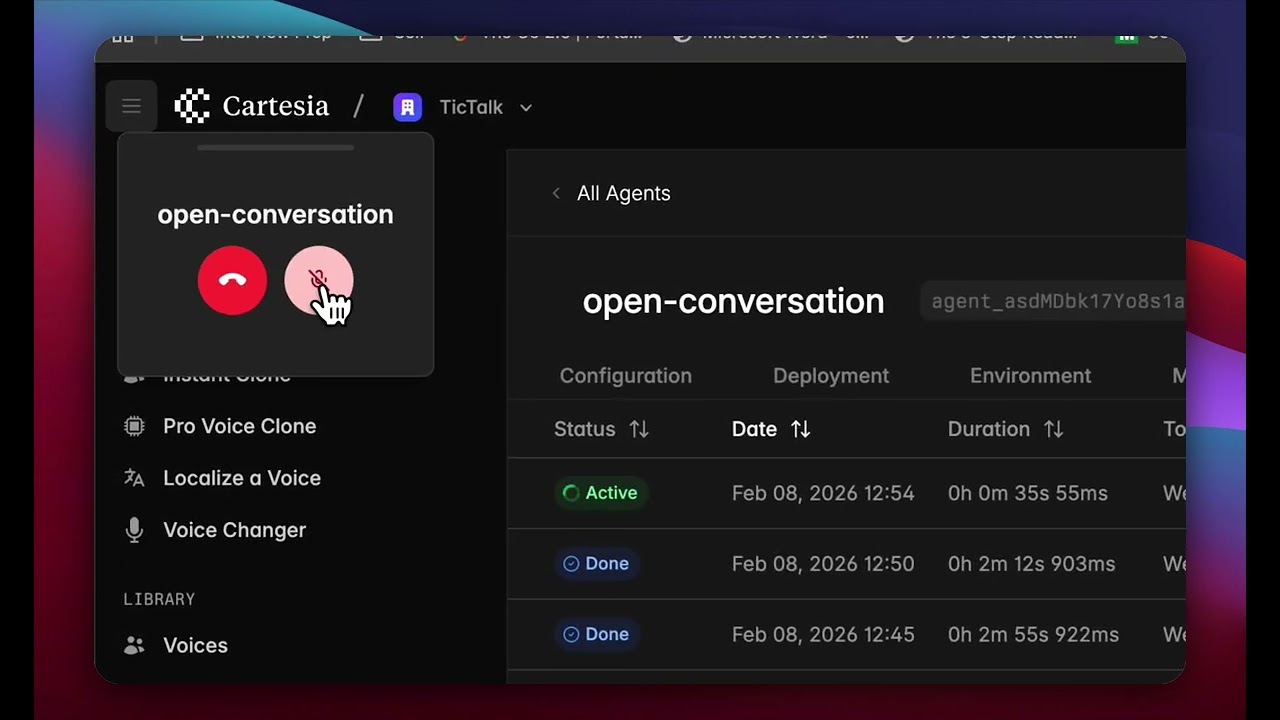This screenshot has height=720, width=1280.
Task: Select the Feb 08, 2026 12:54 date
Action: coord(823,493)
